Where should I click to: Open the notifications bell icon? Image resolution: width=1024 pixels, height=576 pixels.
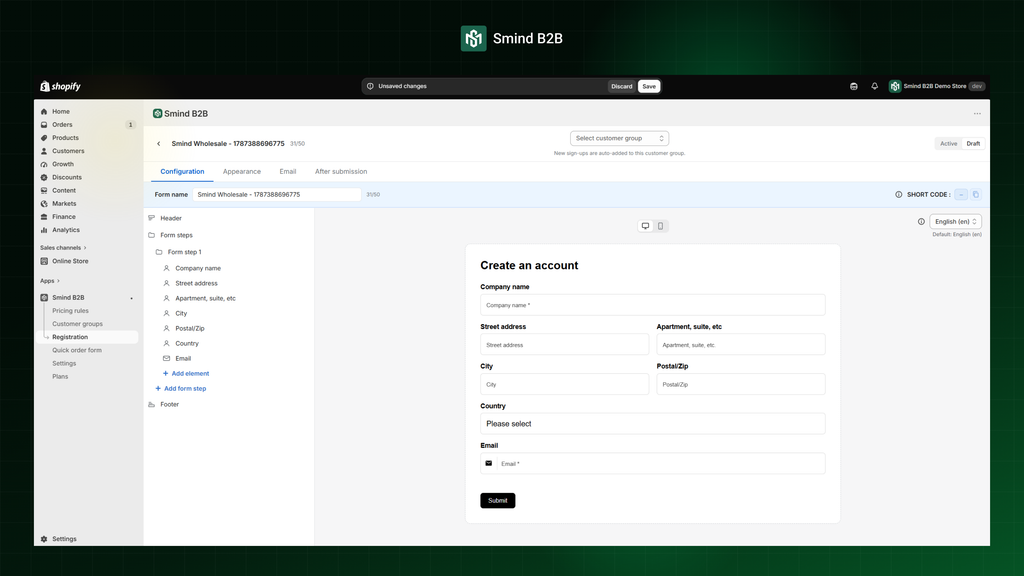tap(874, 86)
